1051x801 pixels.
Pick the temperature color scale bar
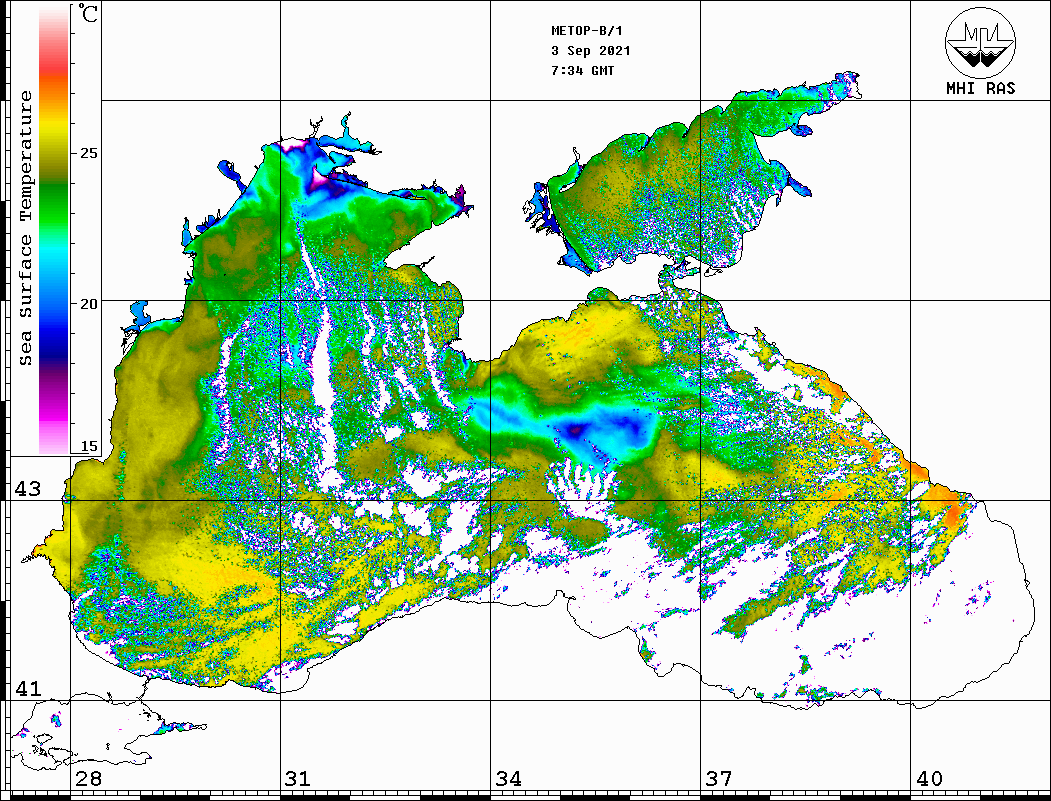(x=54, y=229)
